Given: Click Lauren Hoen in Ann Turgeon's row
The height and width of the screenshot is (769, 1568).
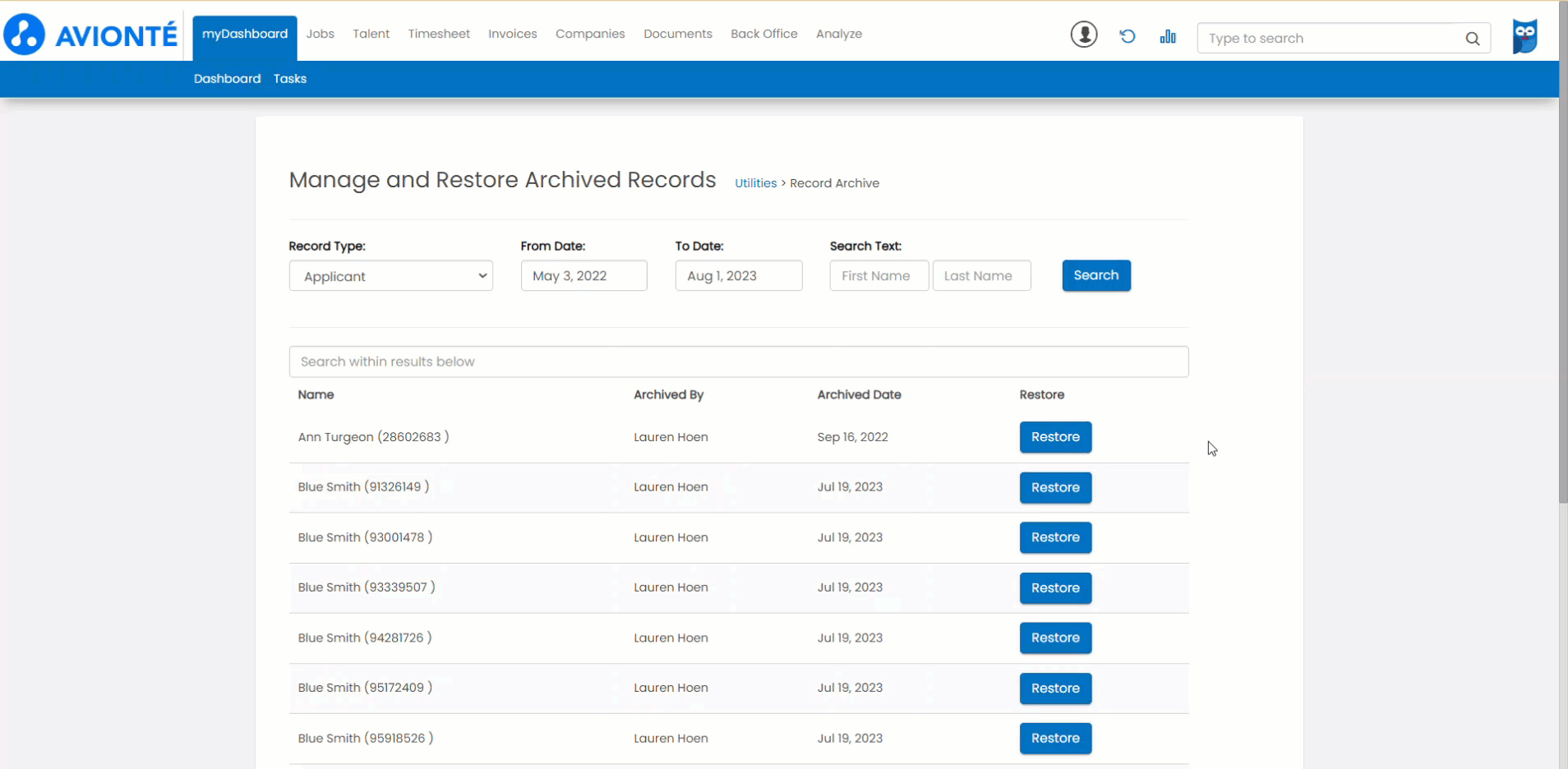Looking at the screenshot, I should (x=671, y=437).
